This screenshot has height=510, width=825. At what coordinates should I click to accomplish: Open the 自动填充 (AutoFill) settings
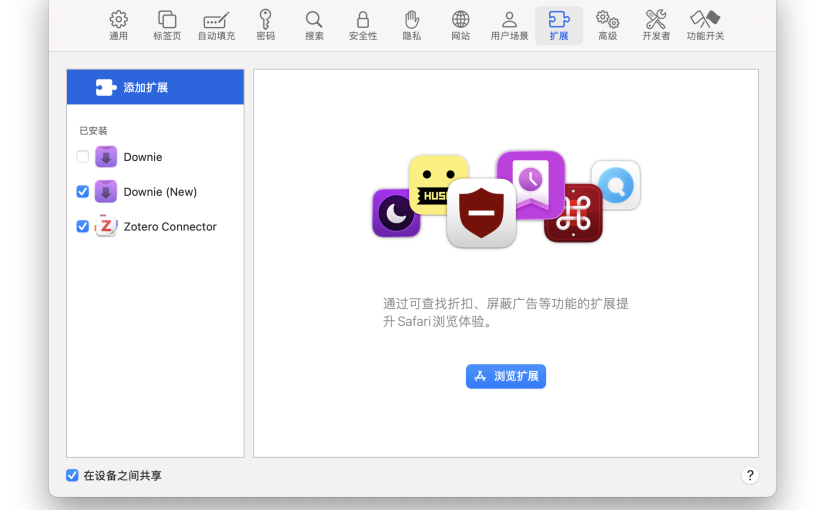point(216,25)
